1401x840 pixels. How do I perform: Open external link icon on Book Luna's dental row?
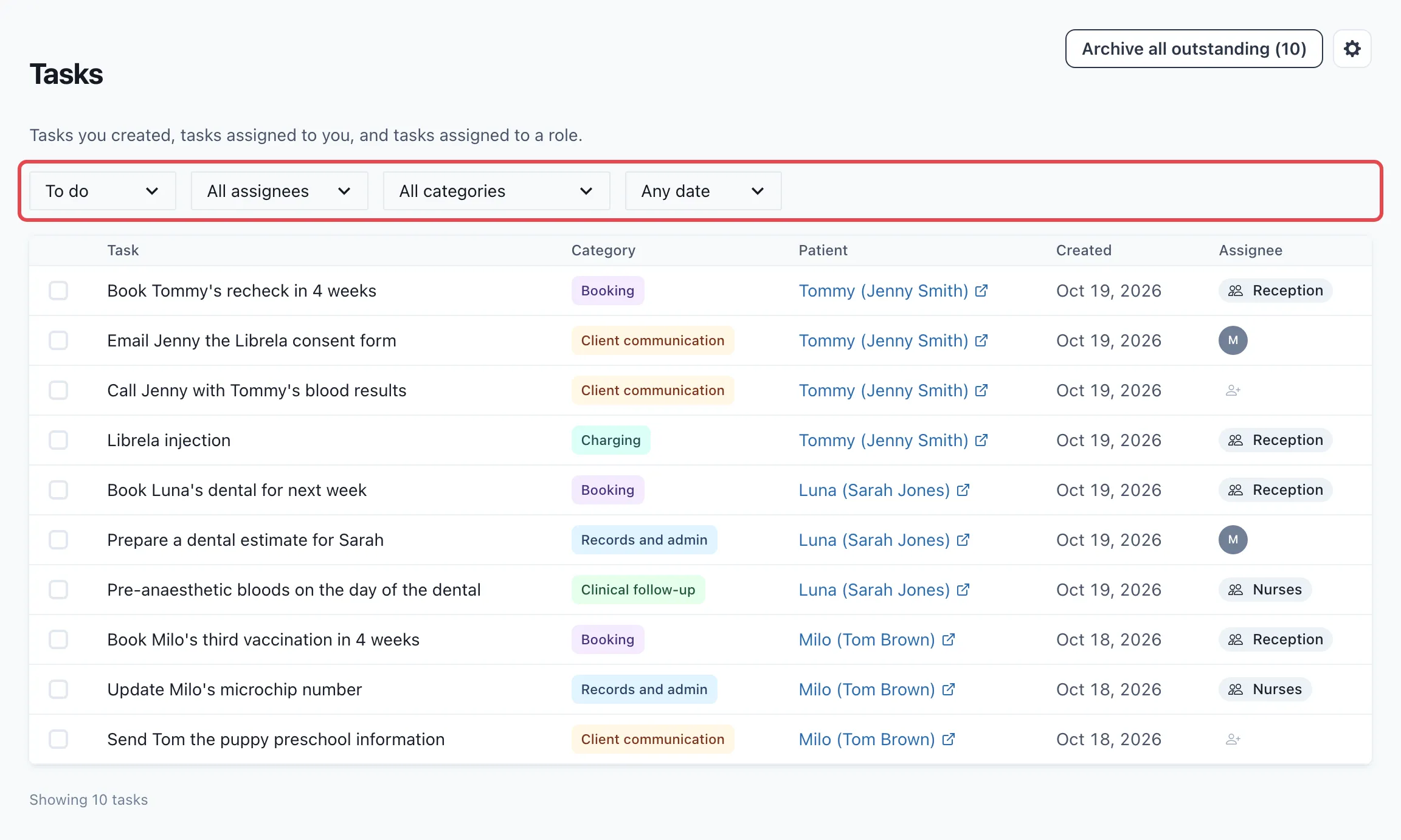[x=963, y=490]
